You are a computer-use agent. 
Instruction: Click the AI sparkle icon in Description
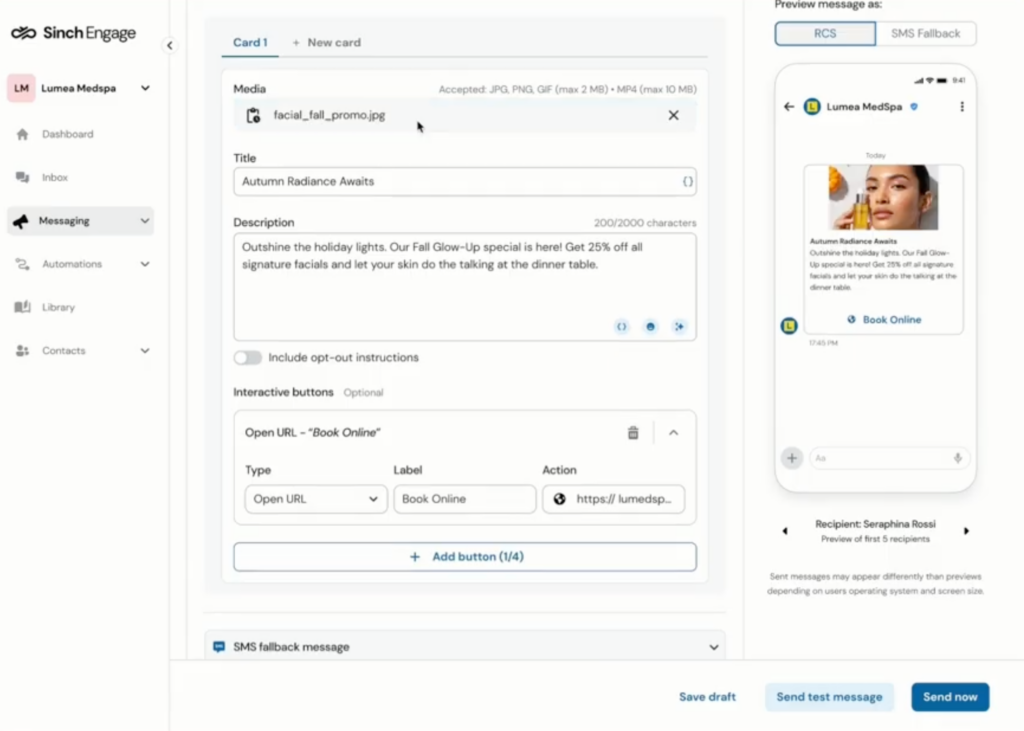679,327
